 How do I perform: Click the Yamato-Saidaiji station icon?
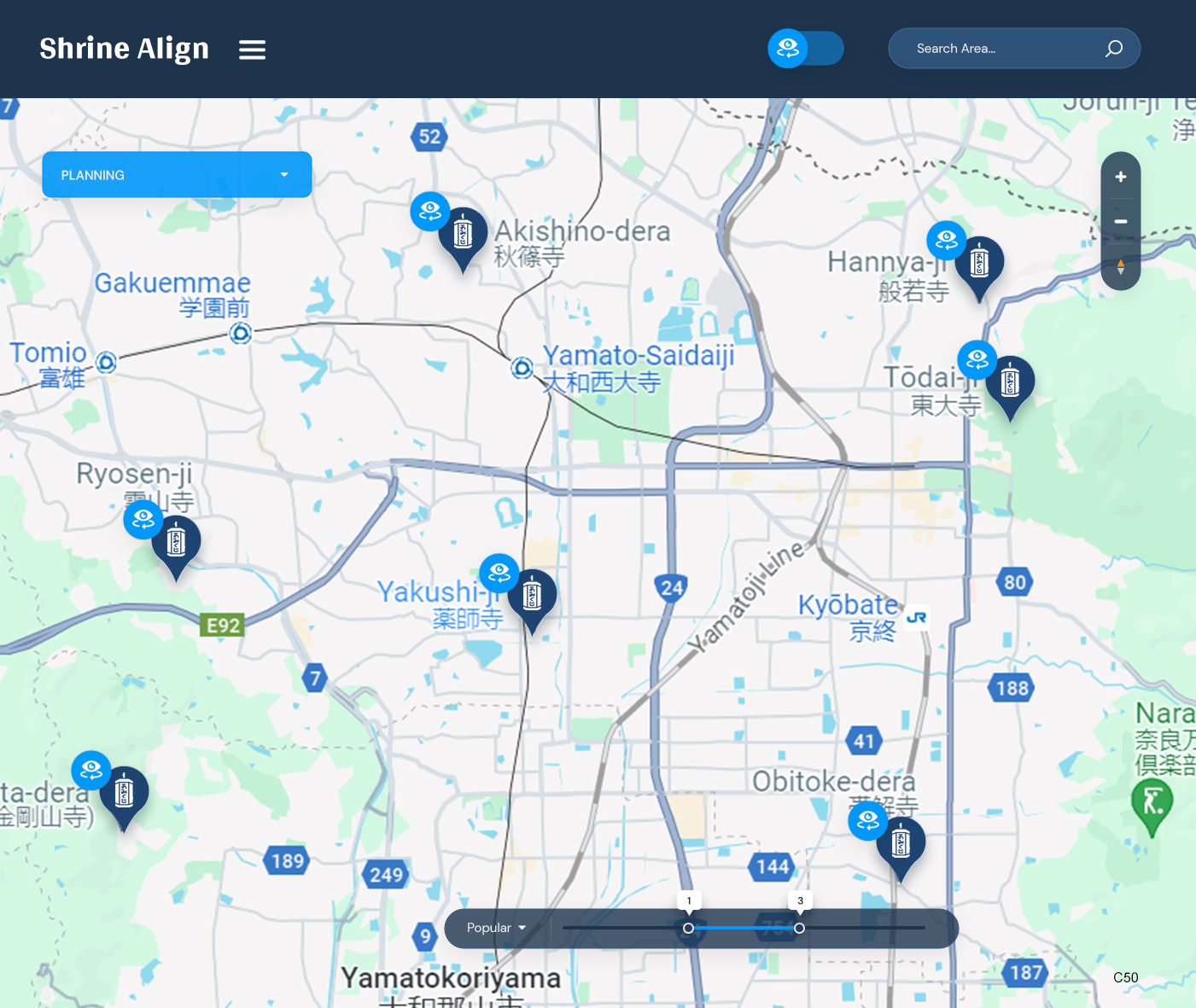[522, 368]
